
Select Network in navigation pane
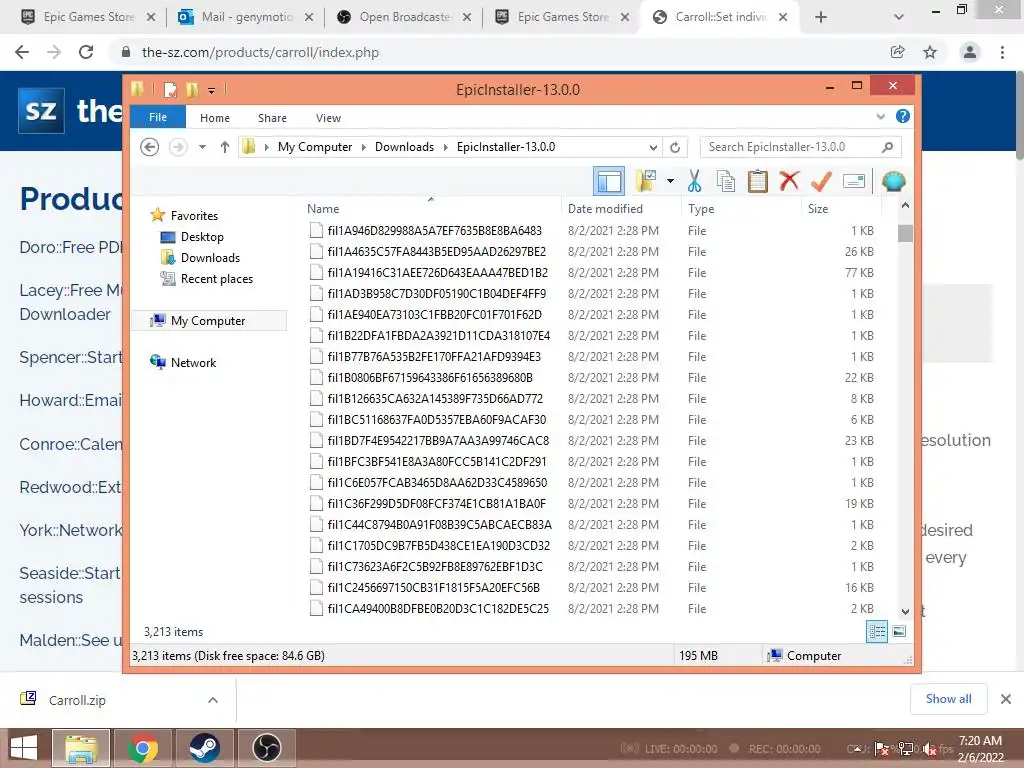193,362
